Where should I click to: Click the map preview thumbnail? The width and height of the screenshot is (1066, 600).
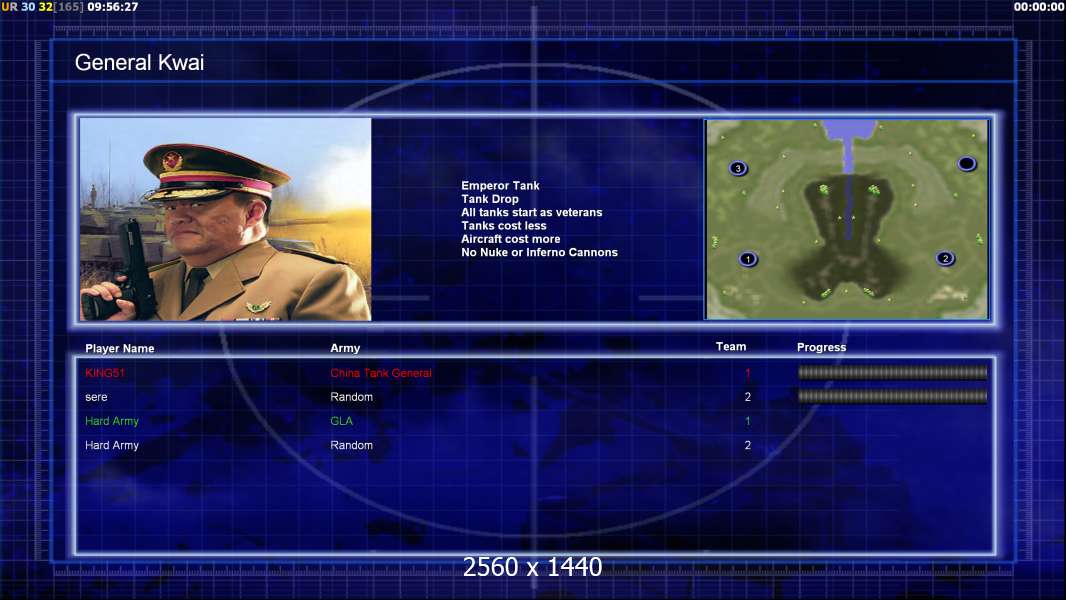click(x=847, y=219)
